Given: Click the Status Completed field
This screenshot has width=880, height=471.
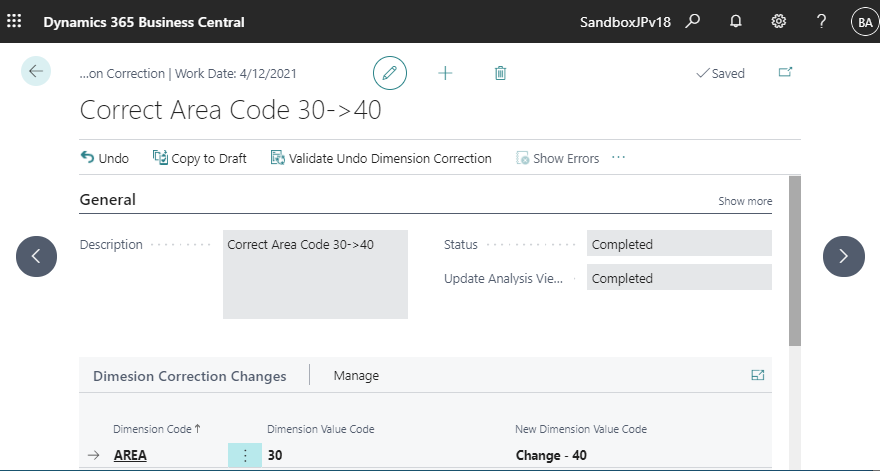Looking at the screenshot, I should click(x=679, y=244).
